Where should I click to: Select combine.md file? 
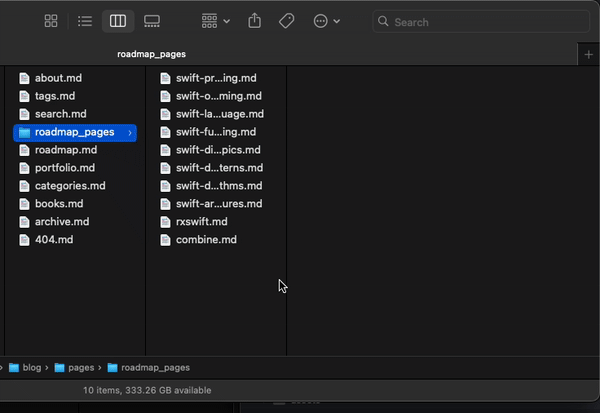[206, 240]
